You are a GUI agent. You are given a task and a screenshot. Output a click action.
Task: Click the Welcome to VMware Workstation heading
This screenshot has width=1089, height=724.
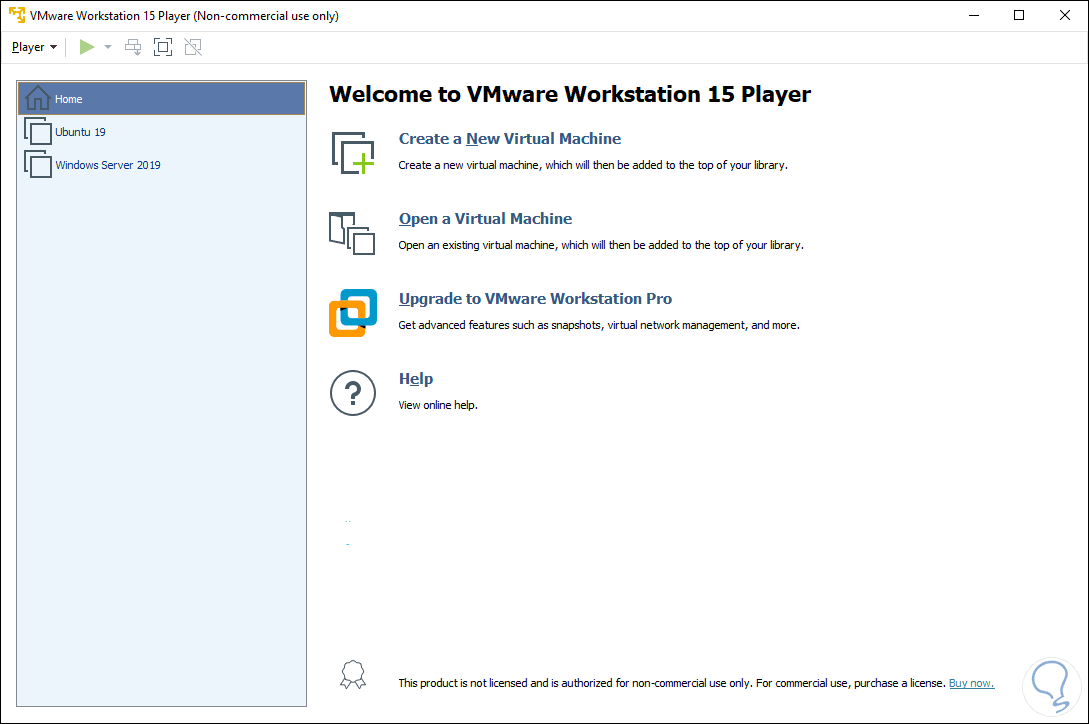tap(570, 94)
